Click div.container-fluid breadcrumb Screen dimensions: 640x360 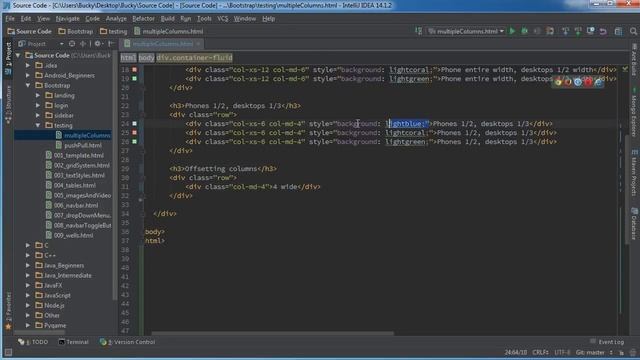click(x=194, y=58)
